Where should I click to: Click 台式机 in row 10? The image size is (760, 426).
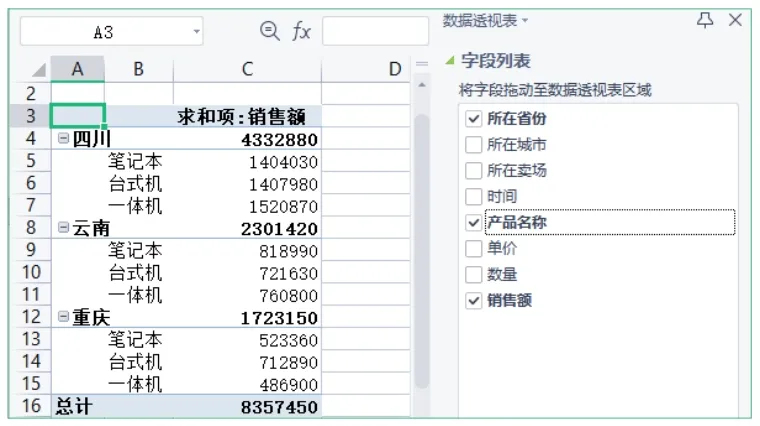pos(135,273)
